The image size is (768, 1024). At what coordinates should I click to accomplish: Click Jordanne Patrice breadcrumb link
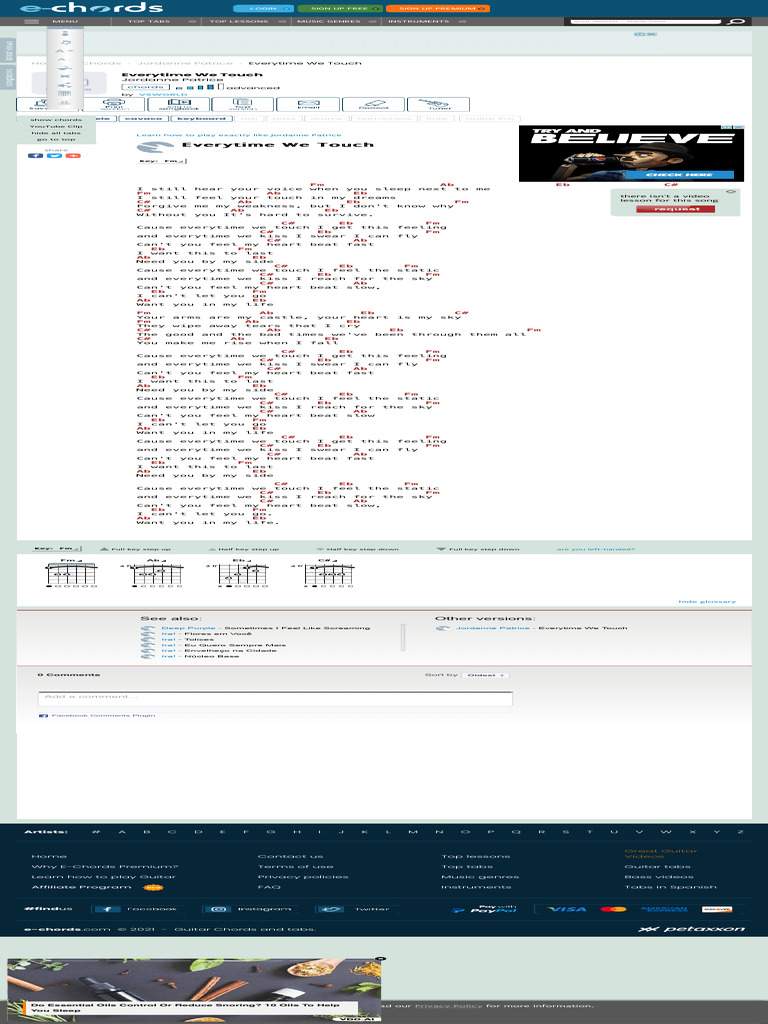185,63
